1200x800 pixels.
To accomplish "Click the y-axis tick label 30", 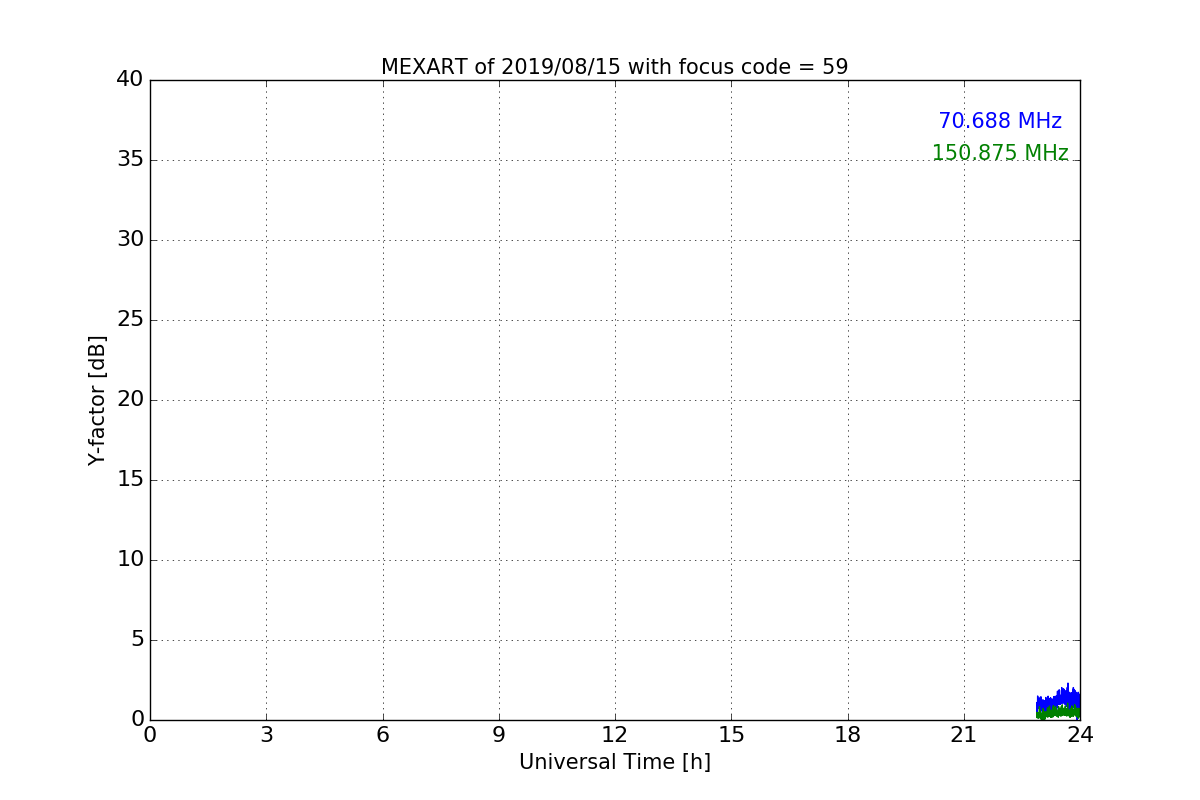I will click(130, 240).
